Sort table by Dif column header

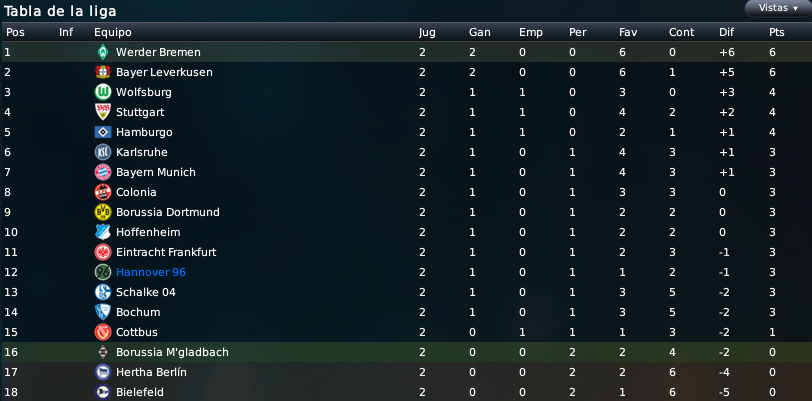(x=726, y=32)
